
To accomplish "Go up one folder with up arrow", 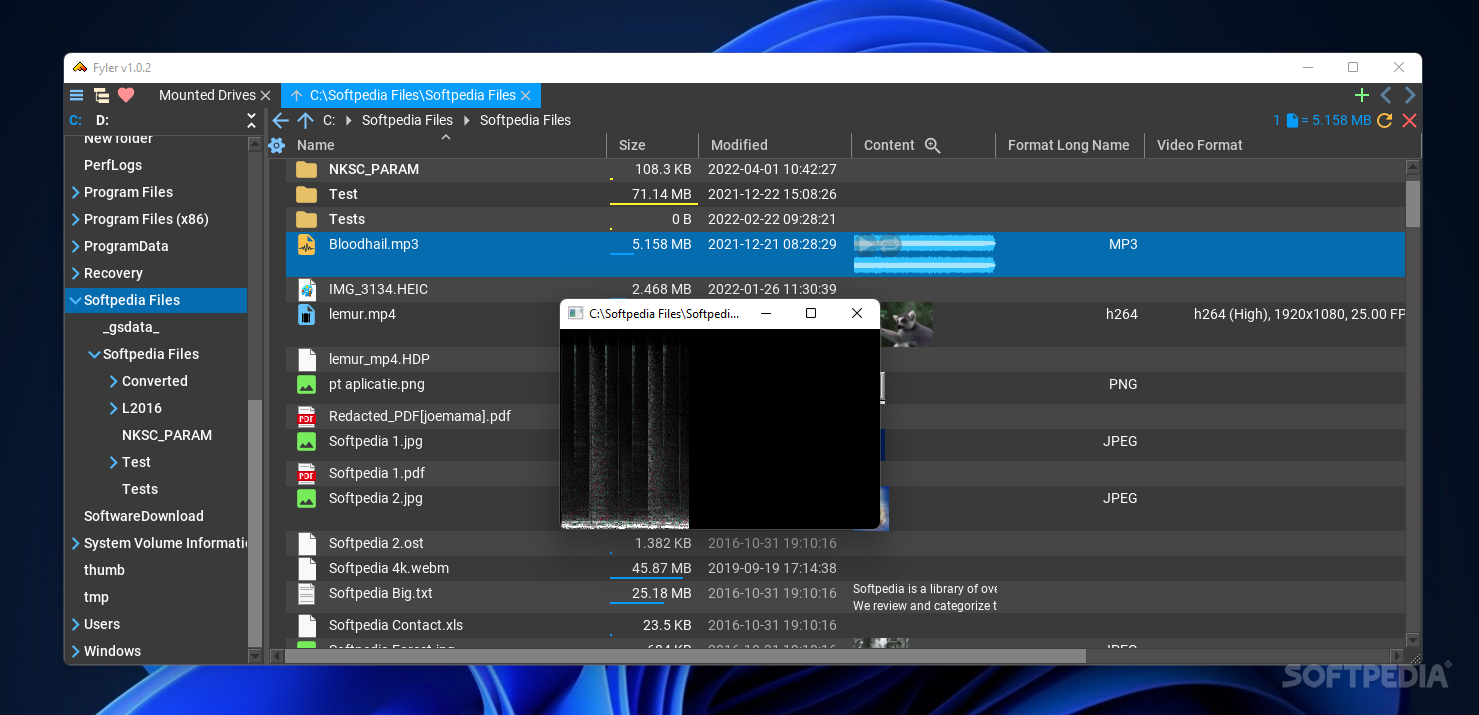I will click(x=305, y=120).
